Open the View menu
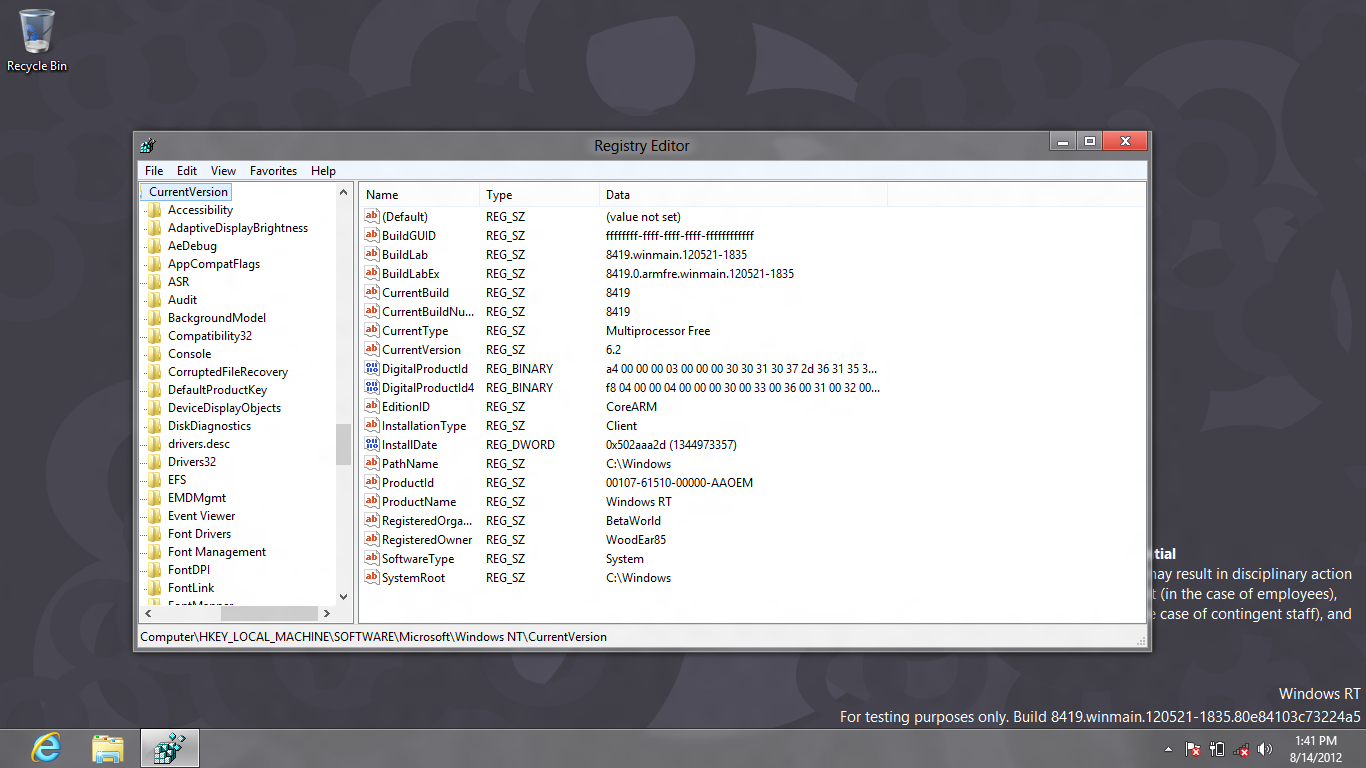 coord(223,171)
